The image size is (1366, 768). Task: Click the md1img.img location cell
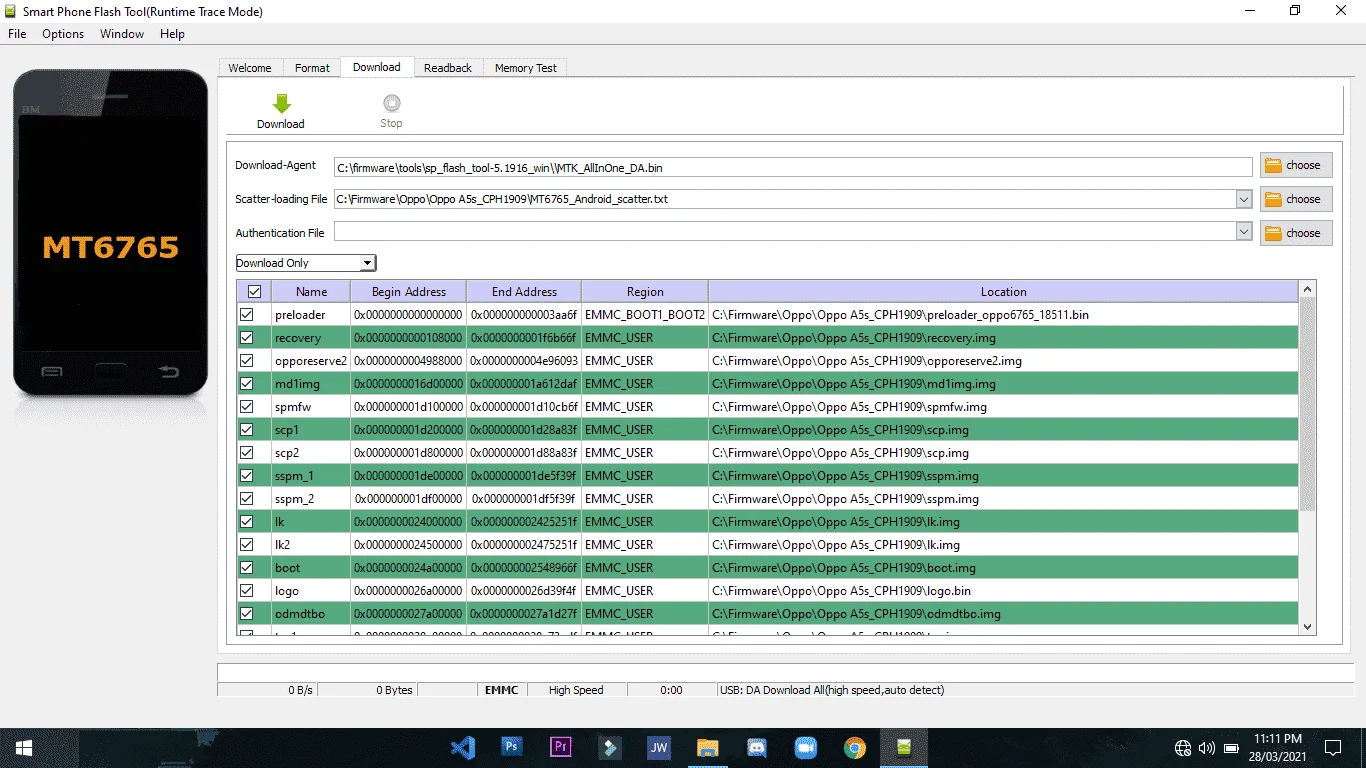point(1003,384)
